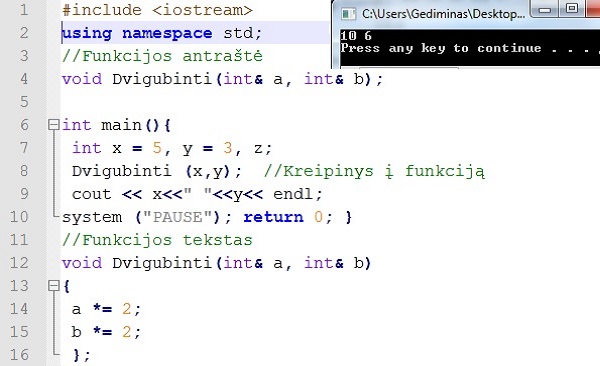The height and width of the screenshot is (366, 600).
Task: Click line number 1 in the margin
Action: (x=24, y=10)
